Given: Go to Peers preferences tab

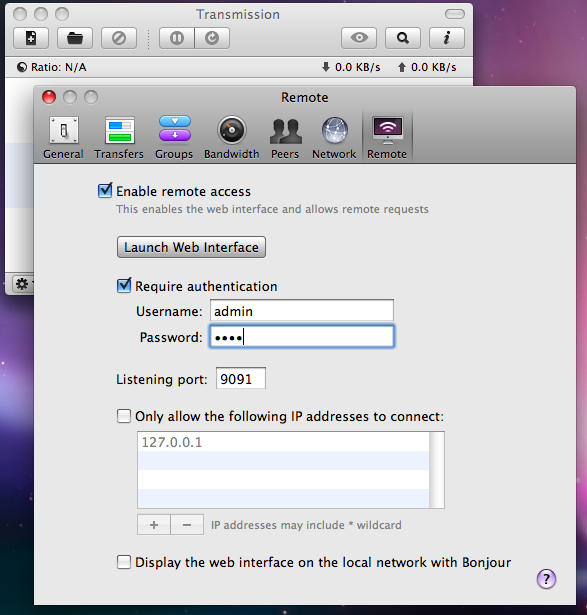Looking at the screenshot, I should click(285, 138).
